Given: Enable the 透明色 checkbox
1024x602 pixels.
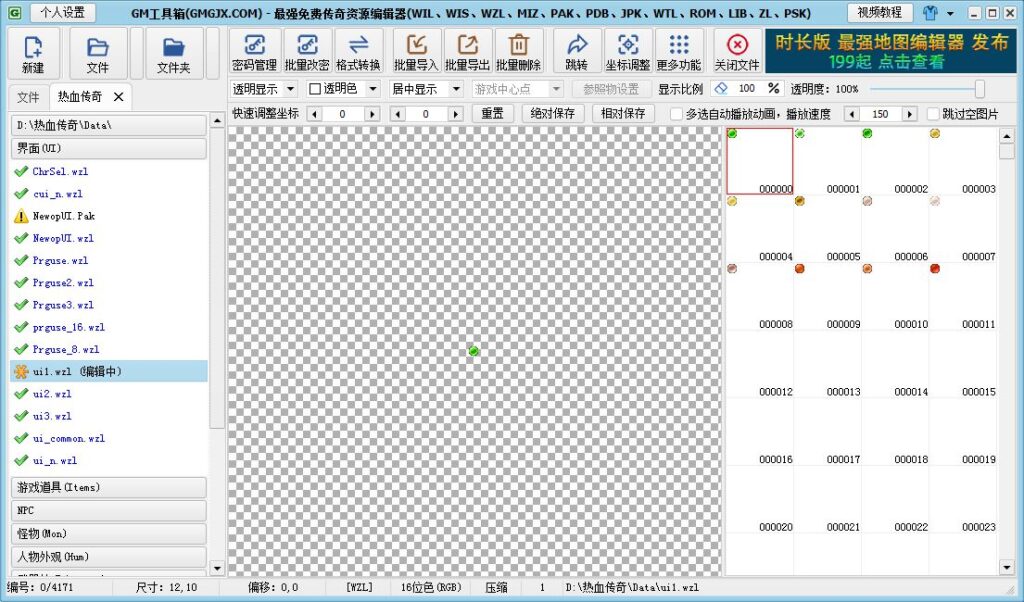Looking at the screenshot, I should 316,89.
